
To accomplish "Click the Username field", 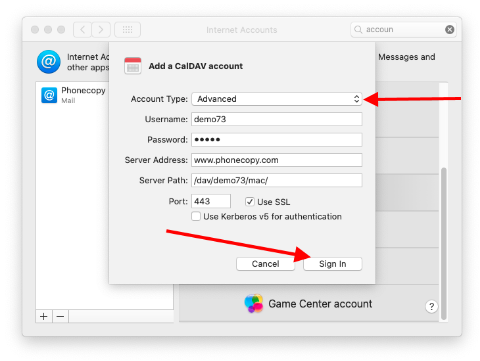I will pos(277,119).
